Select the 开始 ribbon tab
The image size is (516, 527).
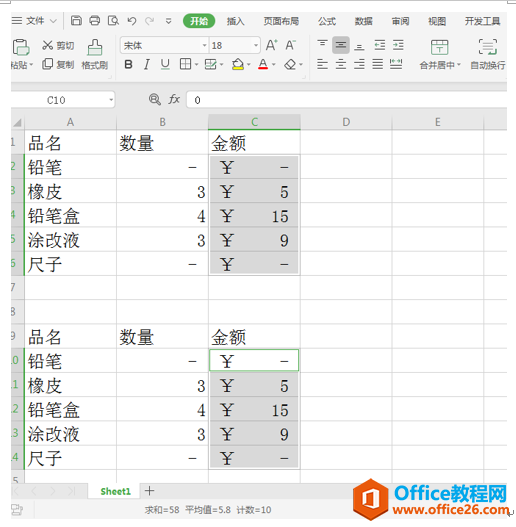click(x=199, y=21)
